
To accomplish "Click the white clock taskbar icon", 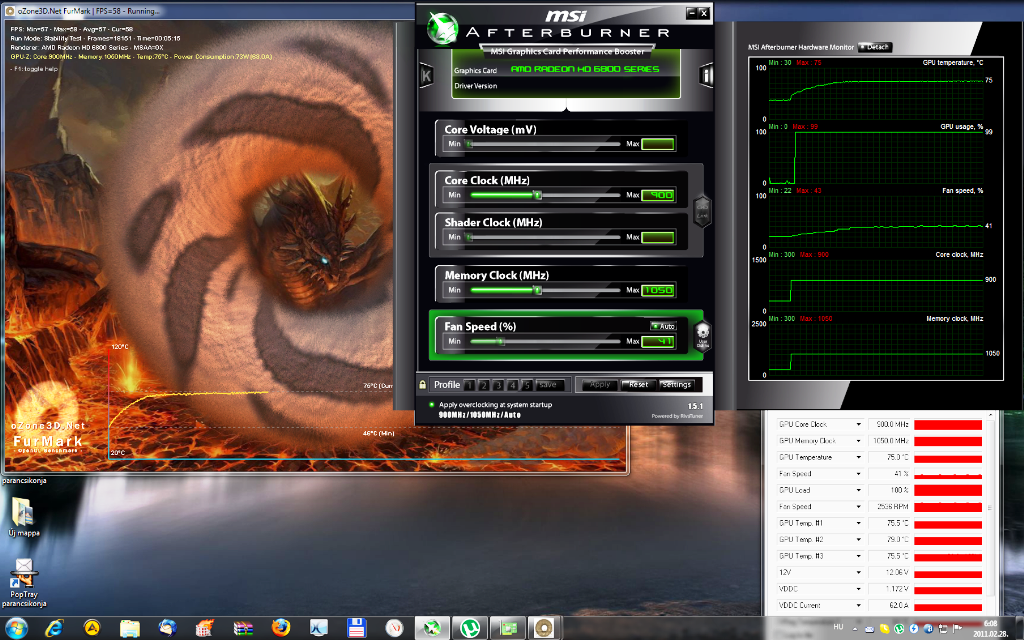I will pos(394,628).
